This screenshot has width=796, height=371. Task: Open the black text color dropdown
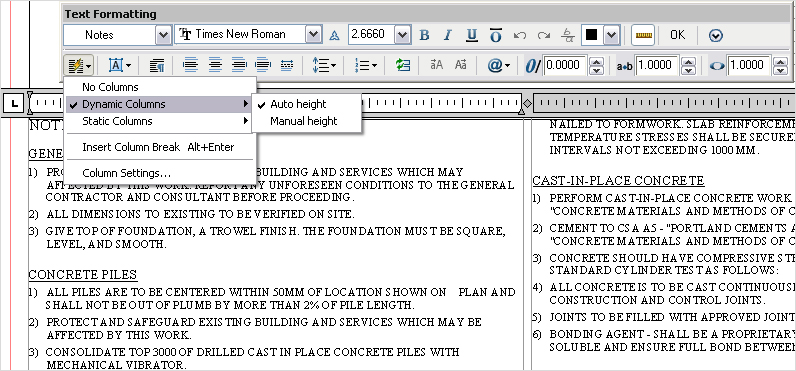pyautogui.click(x=612, y=35)
